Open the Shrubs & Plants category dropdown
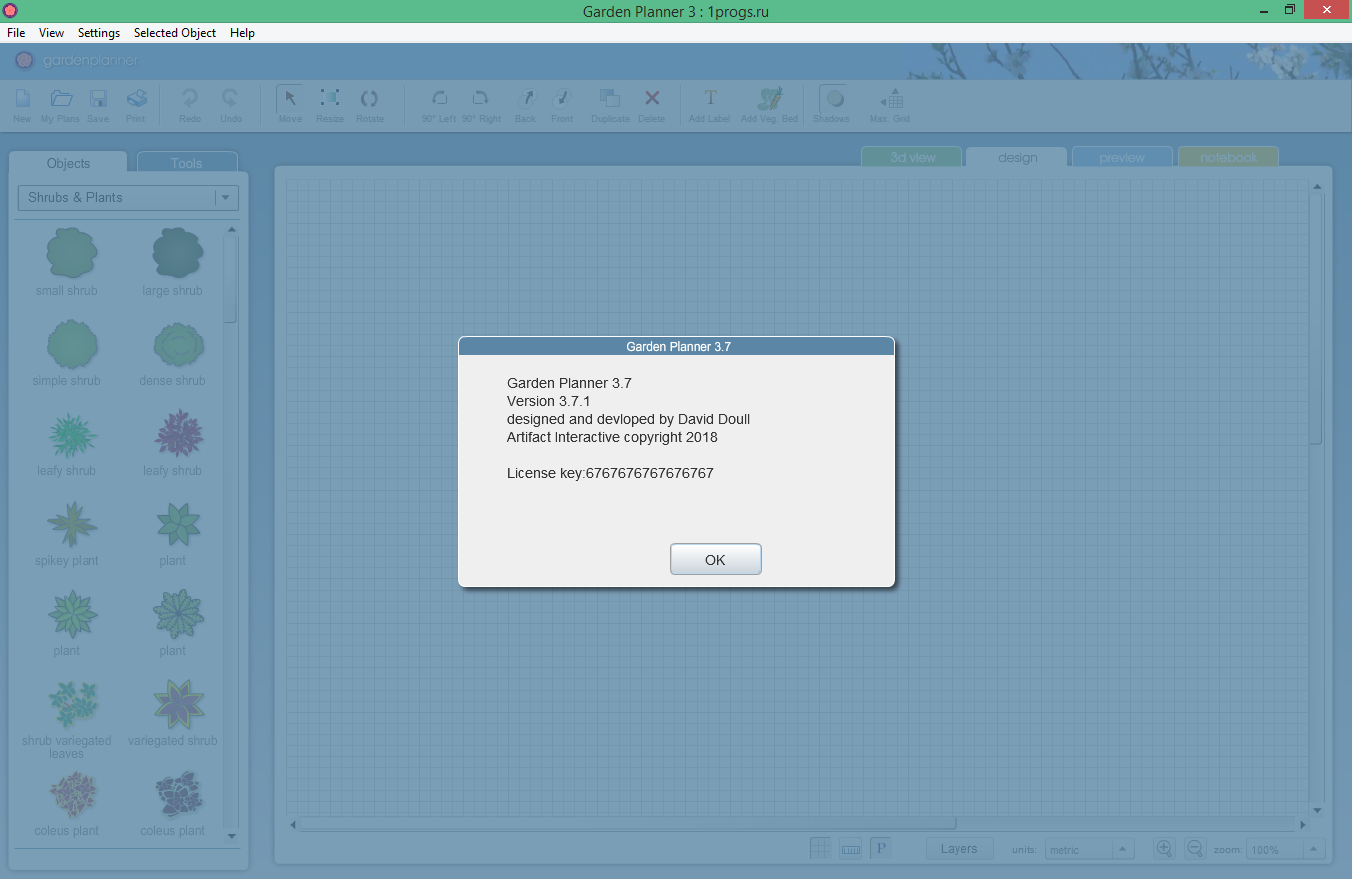Image resolution: width=1352 pixels, height=879 pixels. pyautogui.click(x=128, y=198)
